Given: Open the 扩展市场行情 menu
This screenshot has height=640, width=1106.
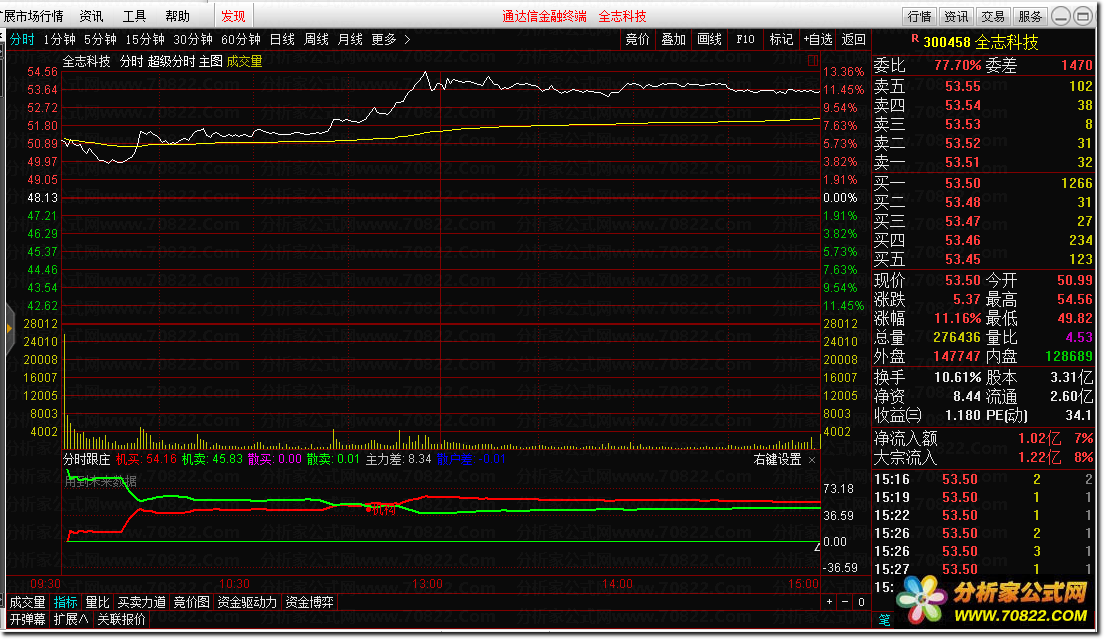Looking at the screenshot, I should [33, 16].
